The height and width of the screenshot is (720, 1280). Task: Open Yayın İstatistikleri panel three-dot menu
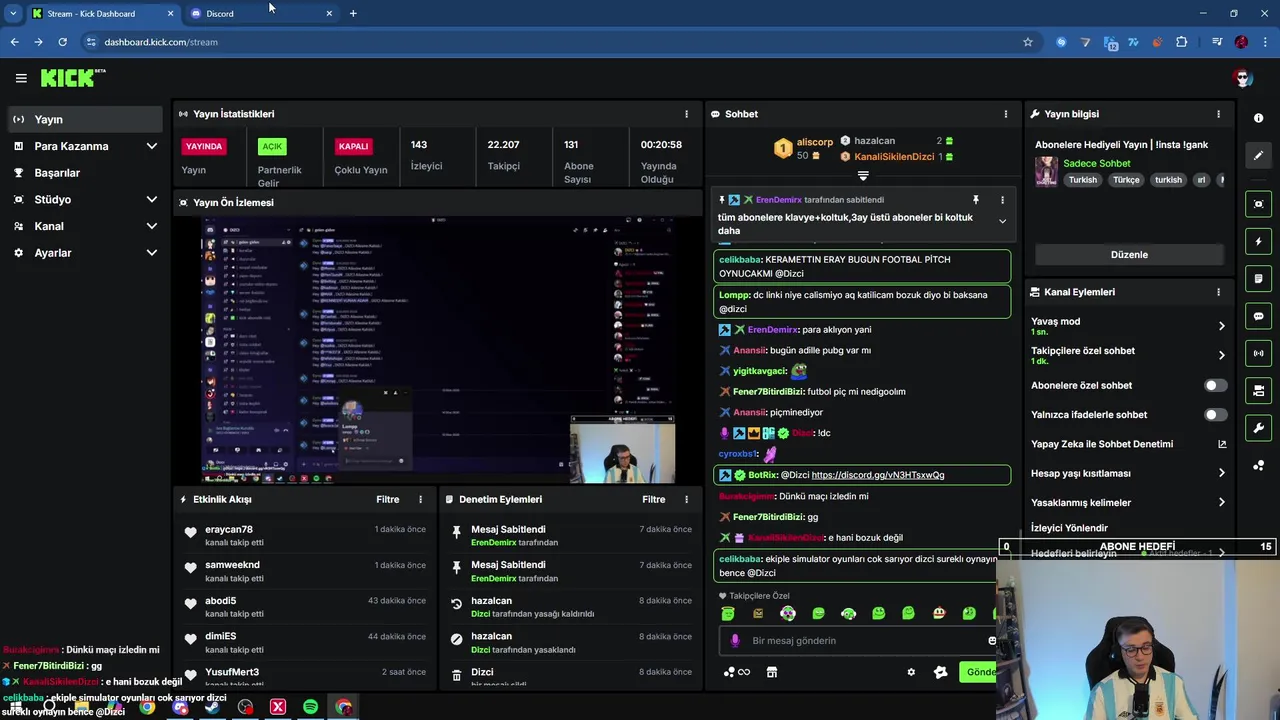pos(686,114)
